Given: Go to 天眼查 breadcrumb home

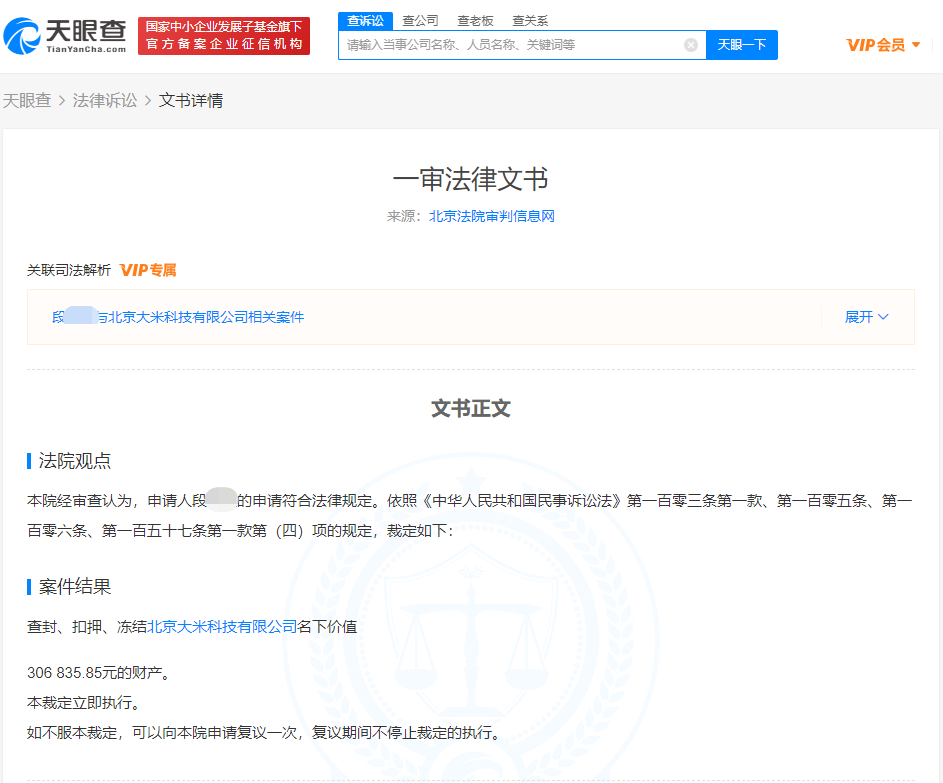Looking at the screenshot, I should [x=27, y=100].
